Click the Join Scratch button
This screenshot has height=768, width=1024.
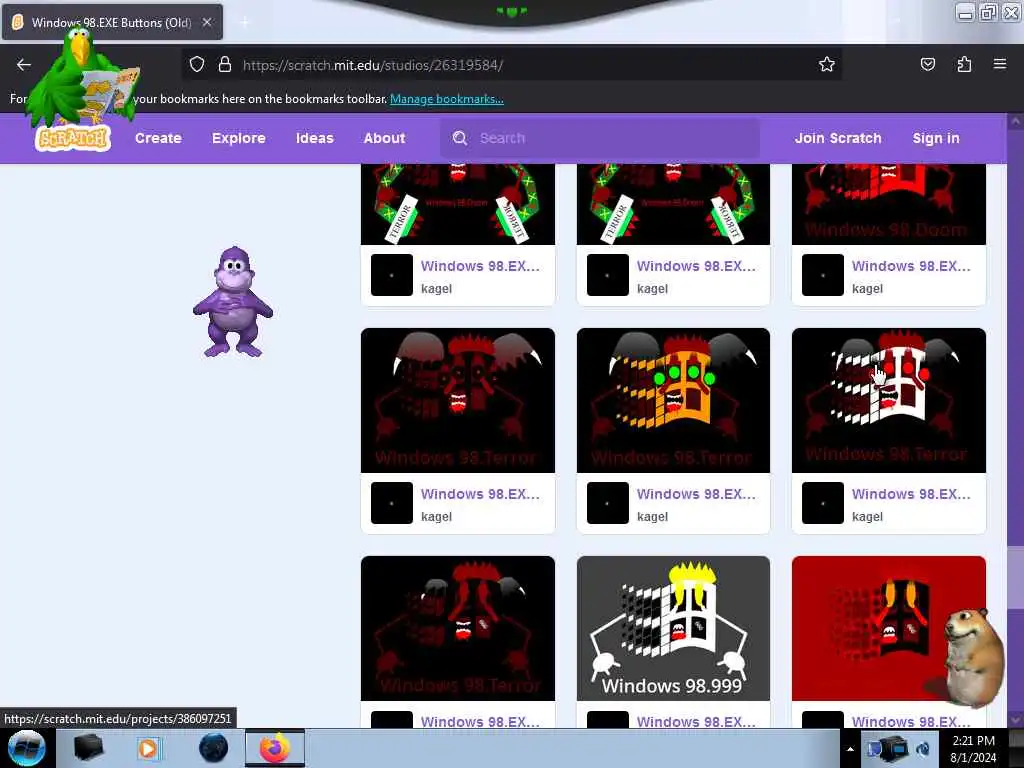coord(838,138)
